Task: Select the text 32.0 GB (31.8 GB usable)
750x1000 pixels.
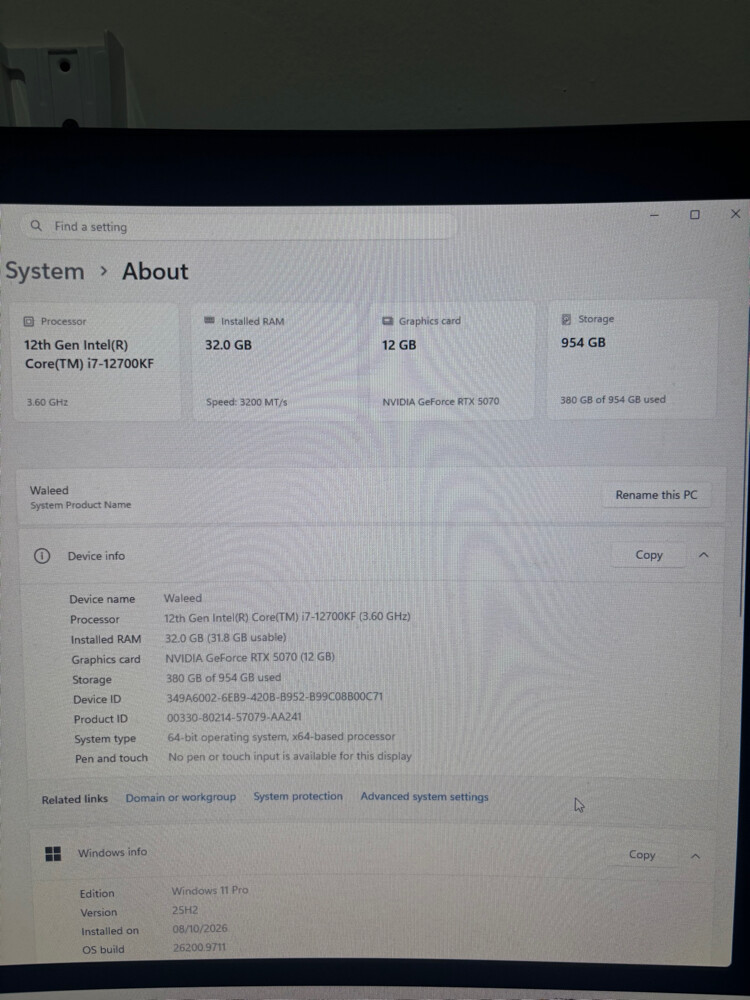Action: tap(226, 637)
